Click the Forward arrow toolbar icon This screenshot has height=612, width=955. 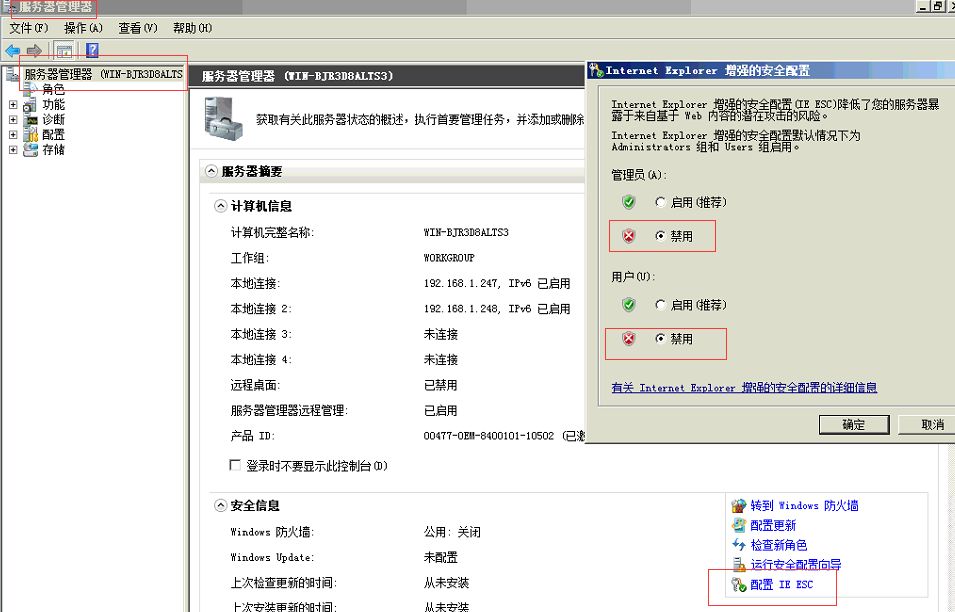tap(34, 50)
